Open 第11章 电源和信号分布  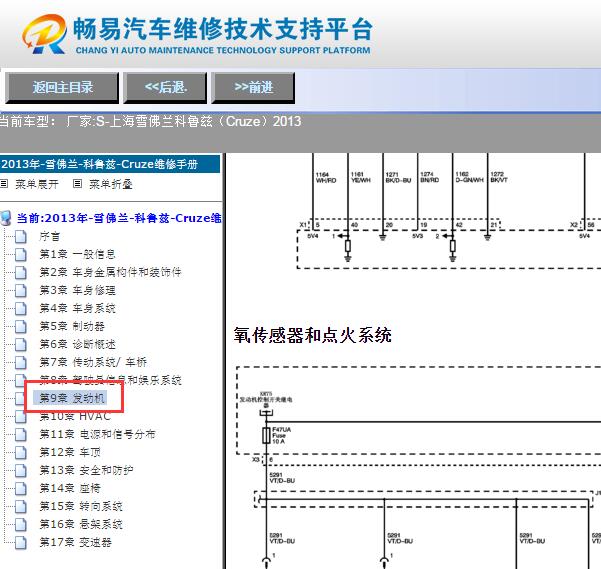point(97,434)
